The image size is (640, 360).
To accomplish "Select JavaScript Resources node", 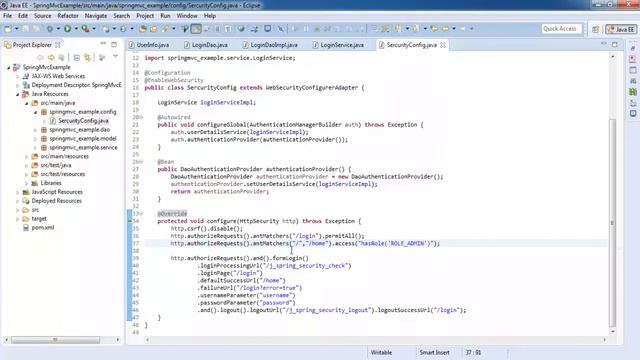I will (x=57, y=192).
